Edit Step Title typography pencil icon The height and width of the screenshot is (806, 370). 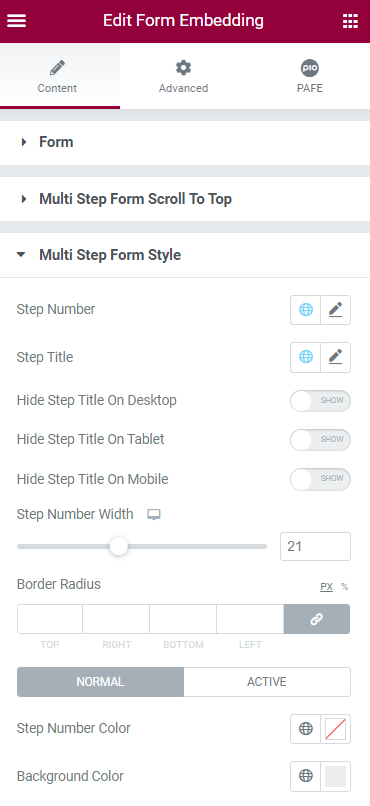click(336, 357)
